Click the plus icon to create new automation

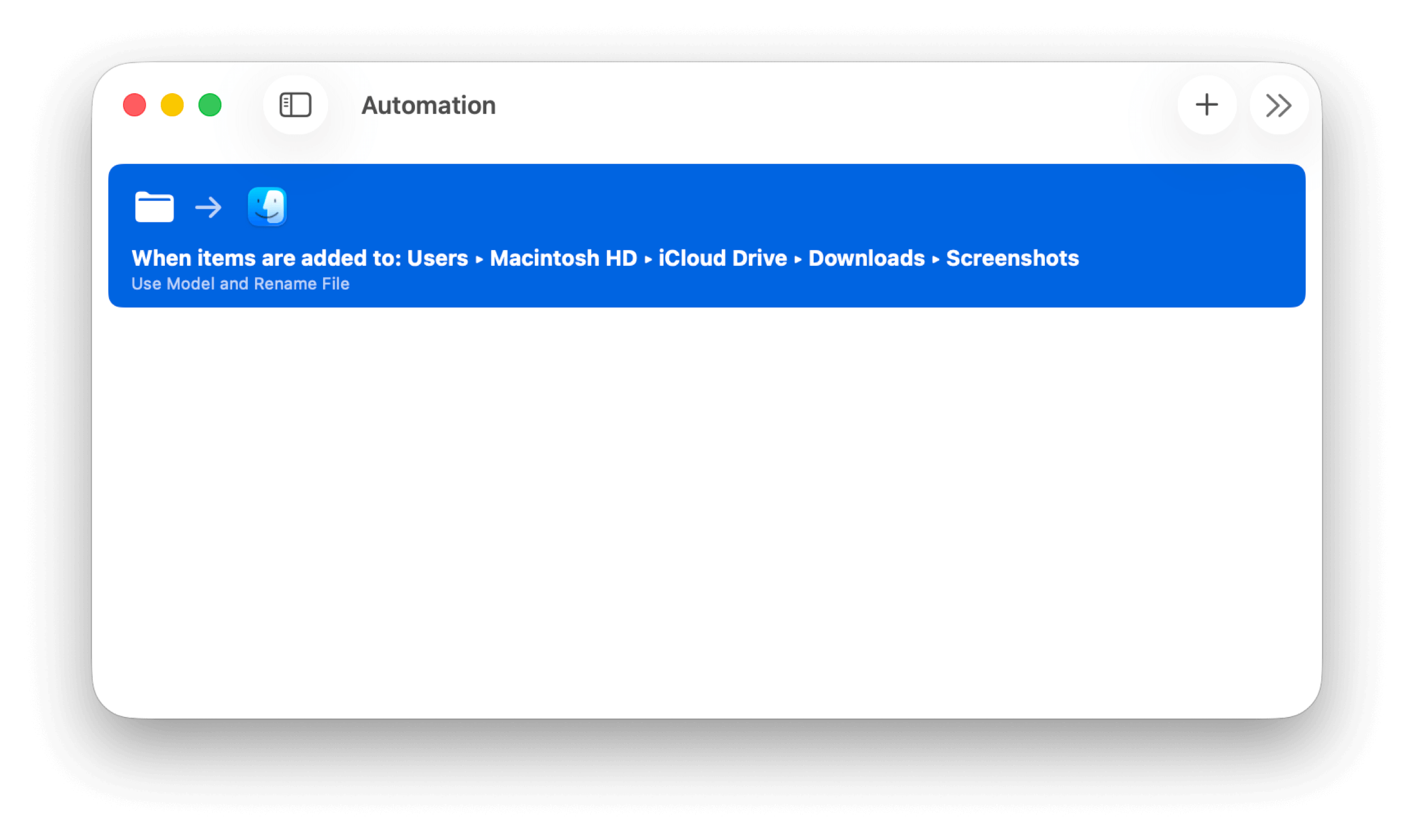1207,104
